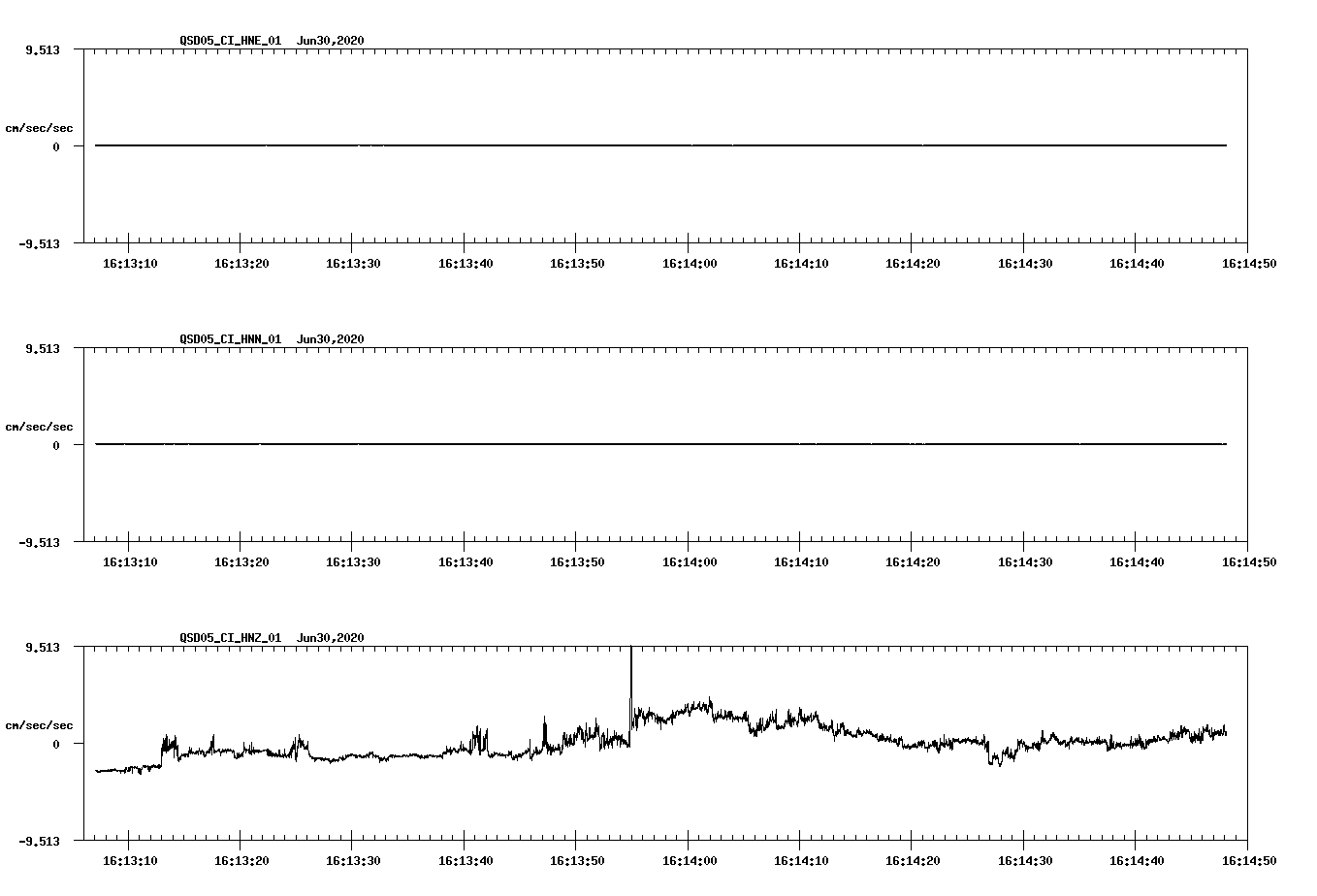Click the positive 9.513 maximum on the HNE axis
The height and width of the screenshot is (896, 1317).
[x=42, y=49]
